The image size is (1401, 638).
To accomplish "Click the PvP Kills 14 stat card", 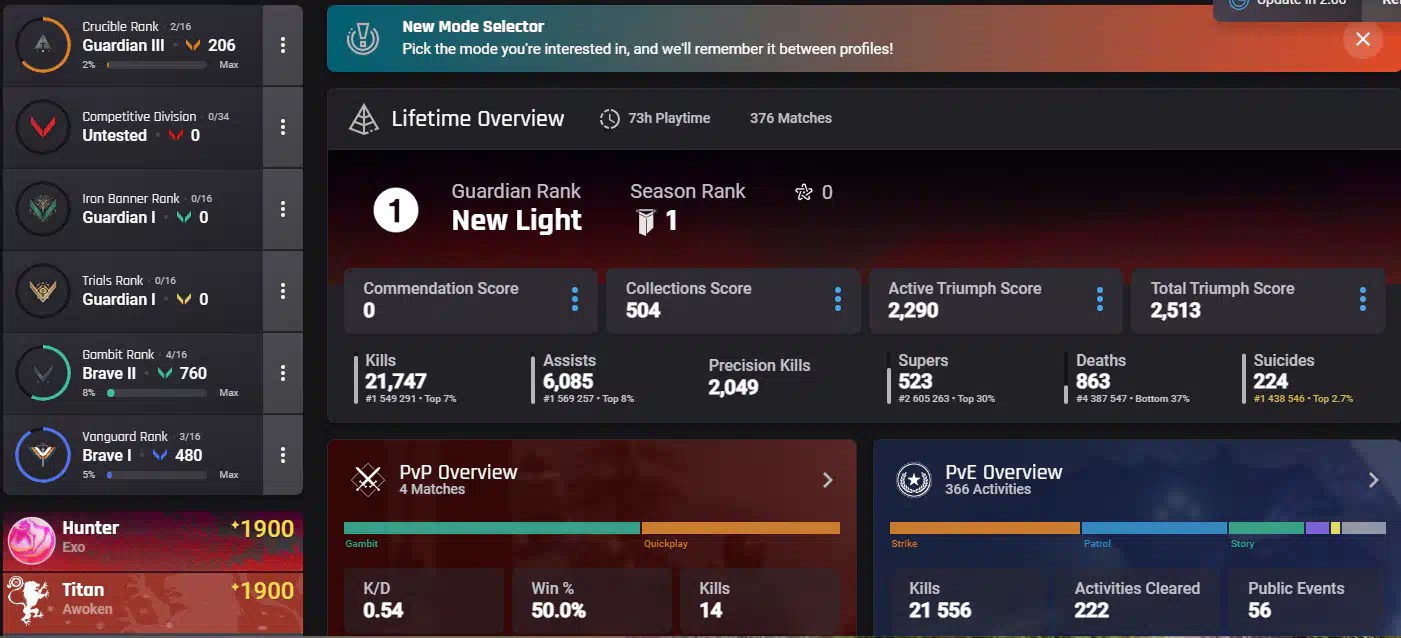I will point(760,602).
